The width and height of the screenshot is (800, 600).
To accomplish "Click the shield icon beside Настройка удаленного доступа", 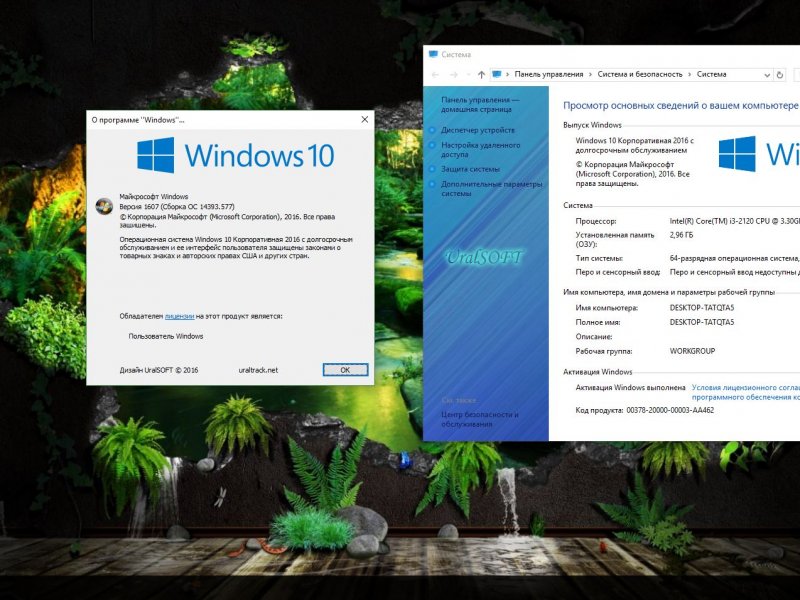I will pyautogui.click(x=432, y=145).
